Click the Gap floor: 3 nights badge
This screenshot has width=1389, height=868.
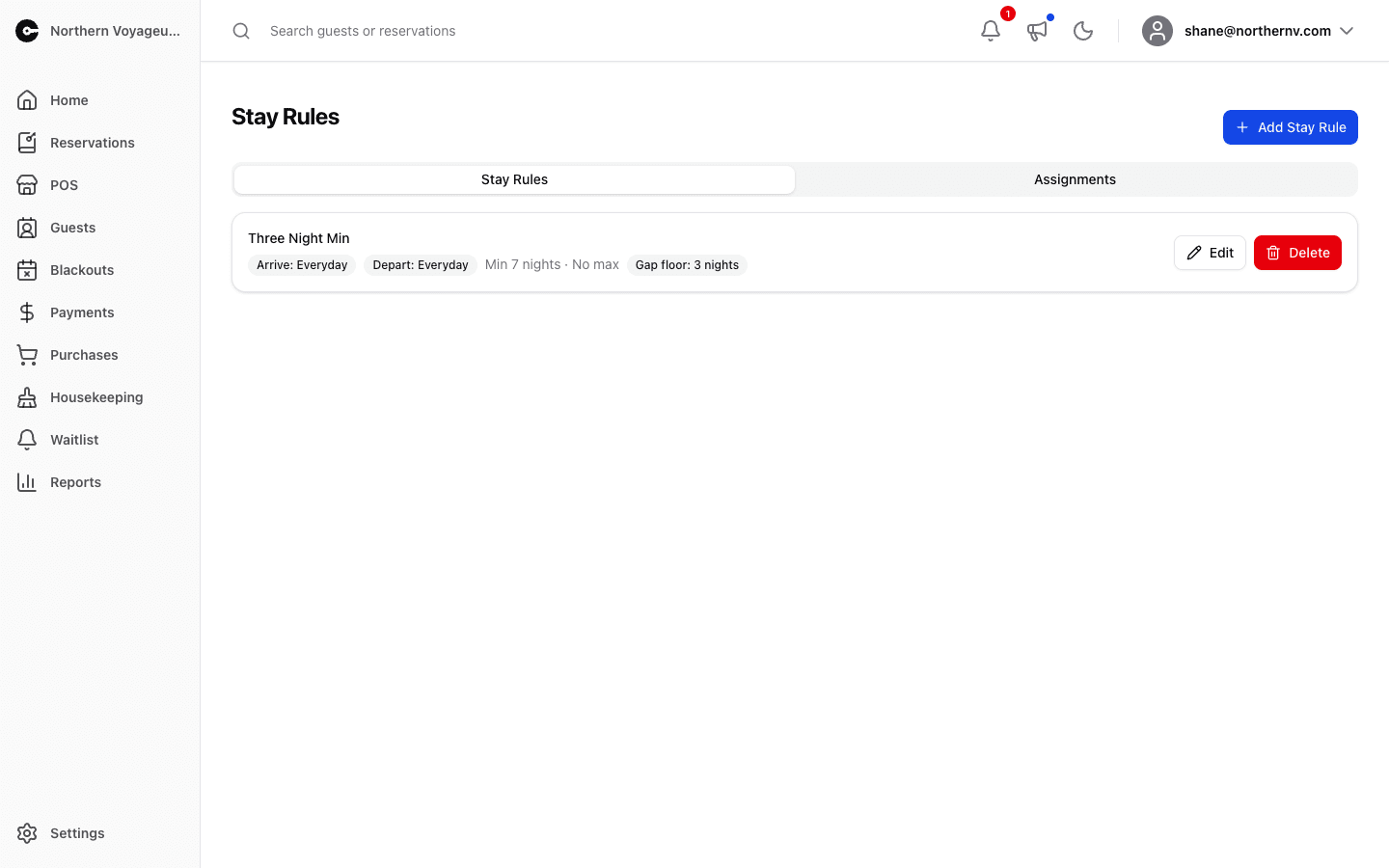pyautogui.click(x=687, y=265)
